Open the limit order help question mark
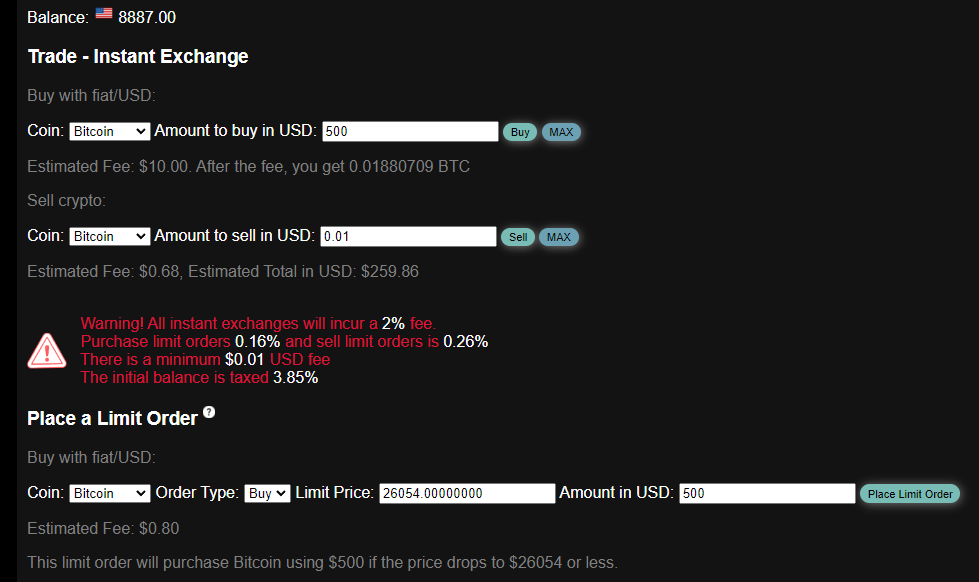Screen dimensions: 979x582 209,412
